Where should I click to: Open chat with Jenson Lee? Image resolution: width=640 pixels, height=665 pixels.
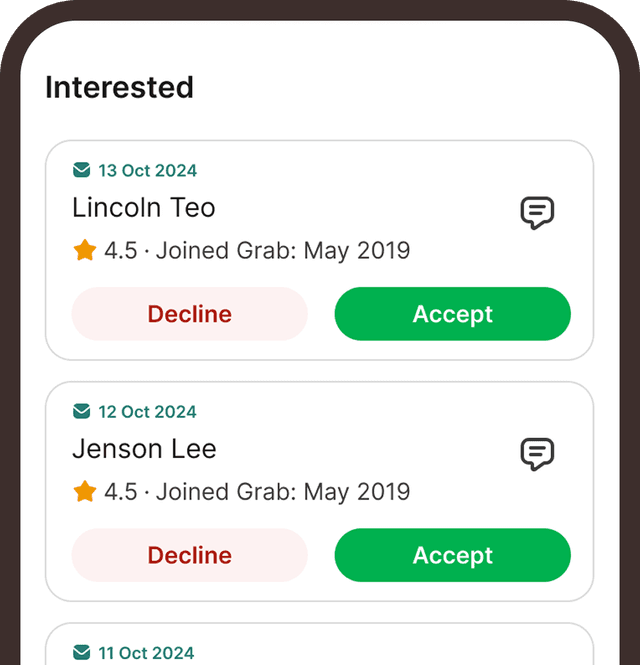pos(537,453)
